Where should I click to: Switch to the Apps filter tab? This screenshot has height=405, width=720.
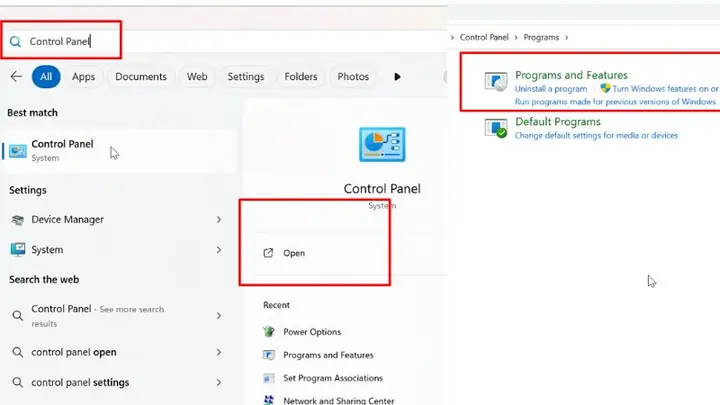[83, 77]
